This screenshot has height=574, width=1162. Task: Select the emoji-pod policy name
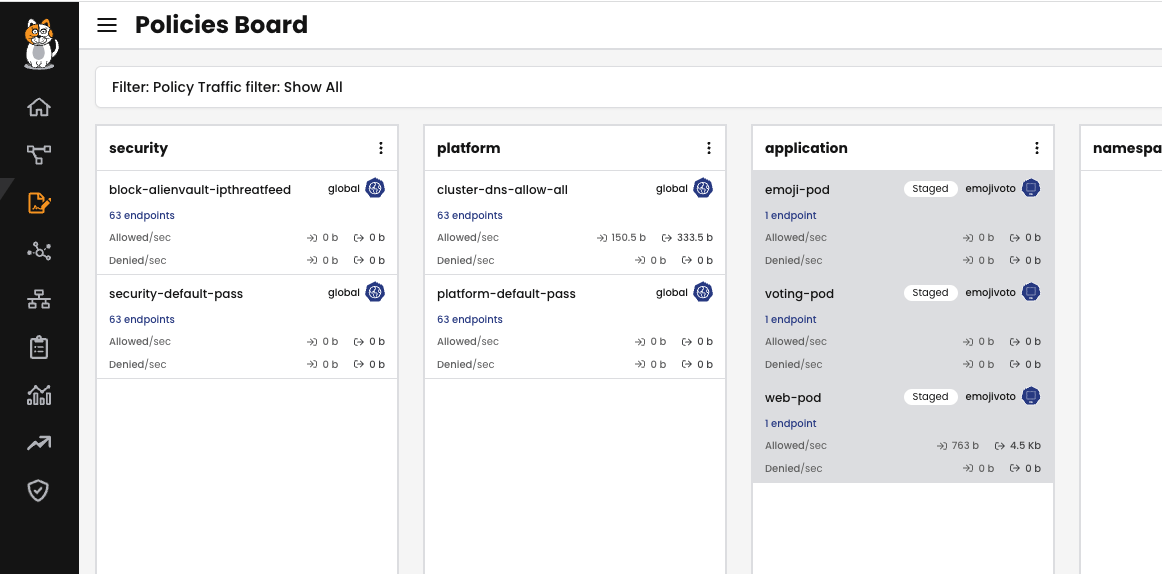797,190
